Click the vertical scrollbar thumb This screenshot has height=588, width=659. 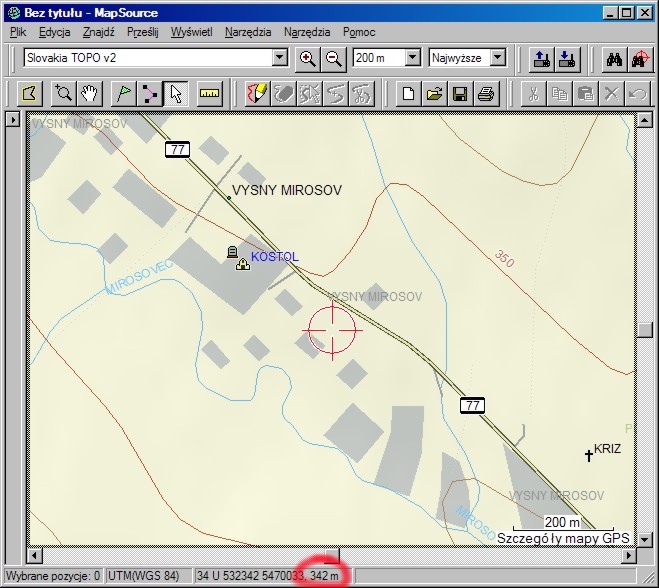[x=645, y=330]
